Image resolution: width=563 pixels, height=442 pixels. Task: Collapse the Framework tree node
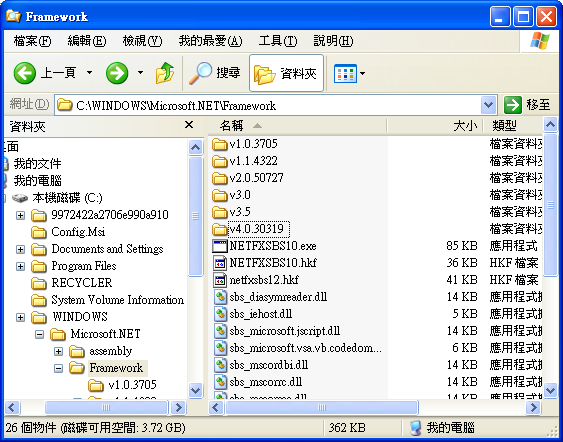click(59, 368)
